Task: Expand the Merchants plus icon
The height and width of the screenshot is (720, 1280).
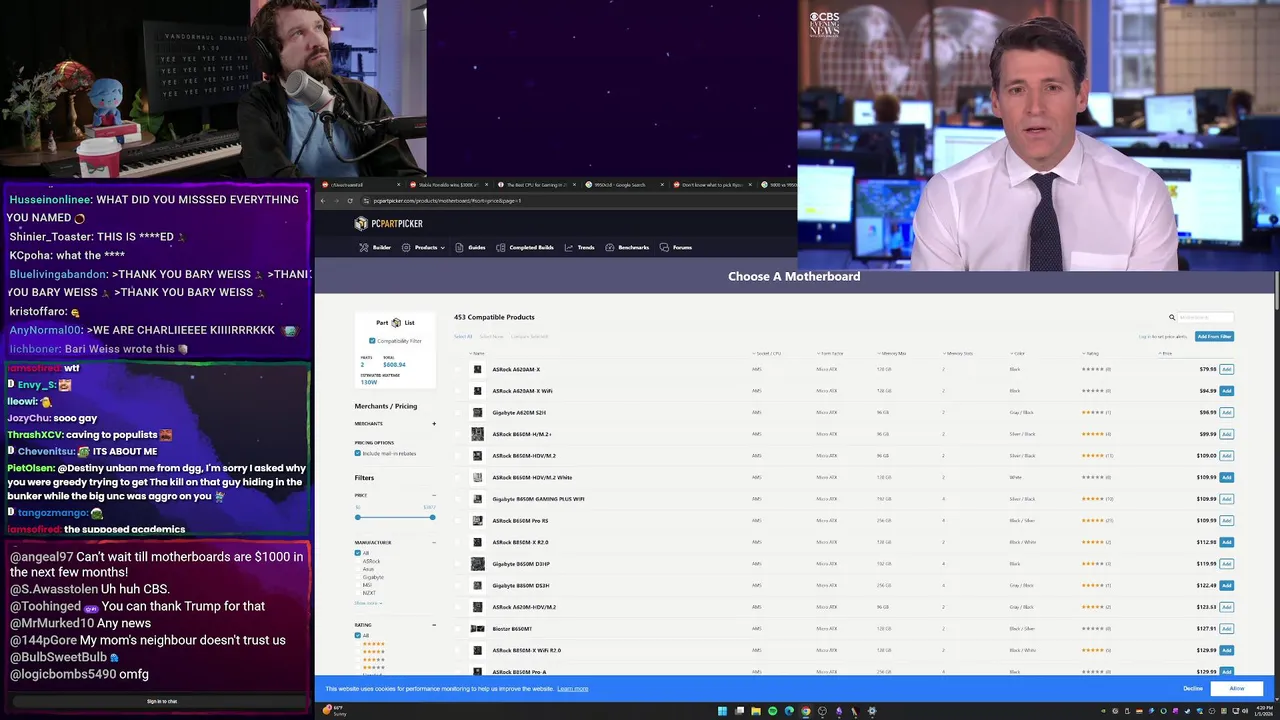Action: (x=434, y=424)
